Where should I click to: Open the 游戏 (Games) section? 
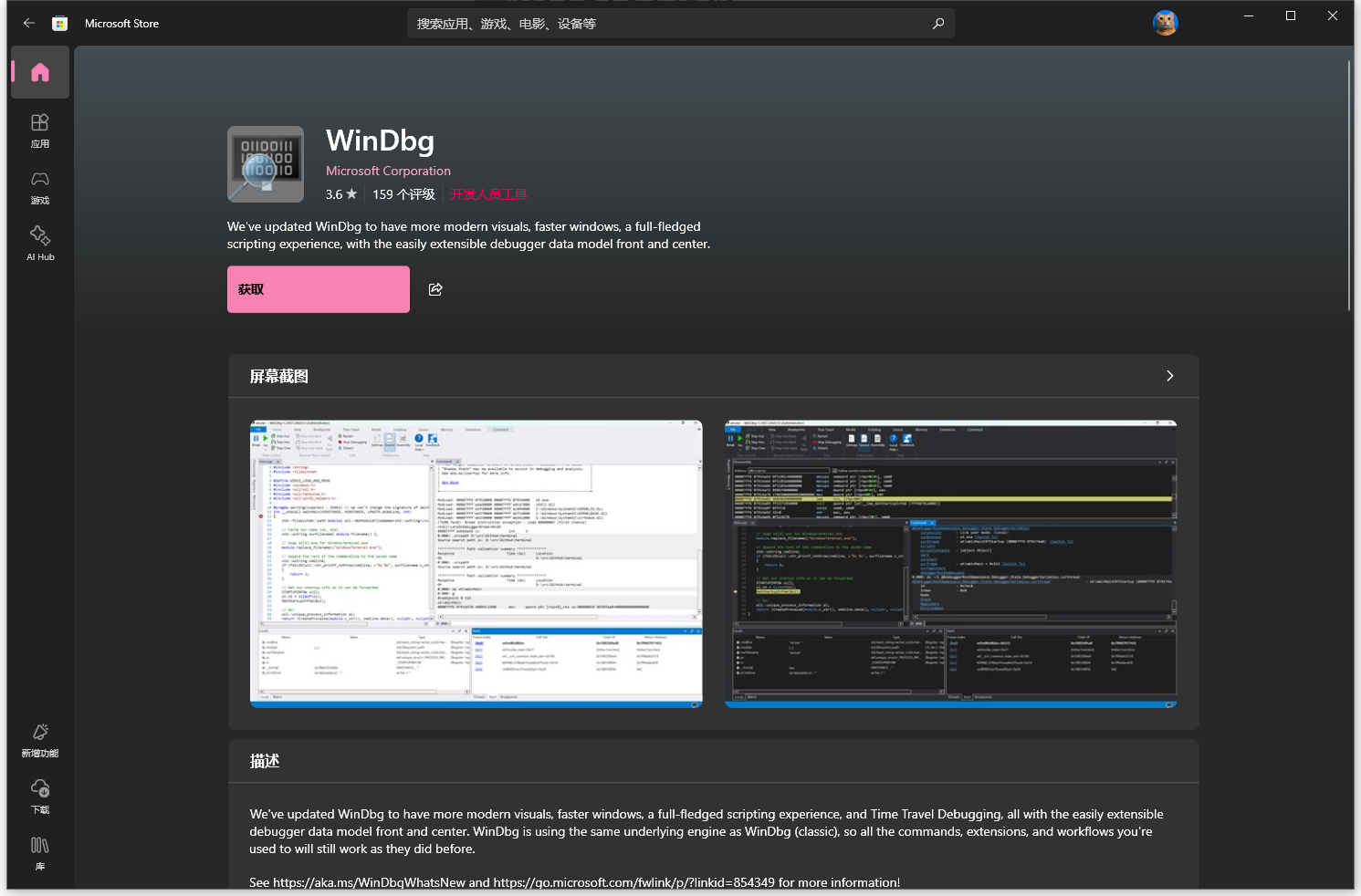tap(40, 187)
